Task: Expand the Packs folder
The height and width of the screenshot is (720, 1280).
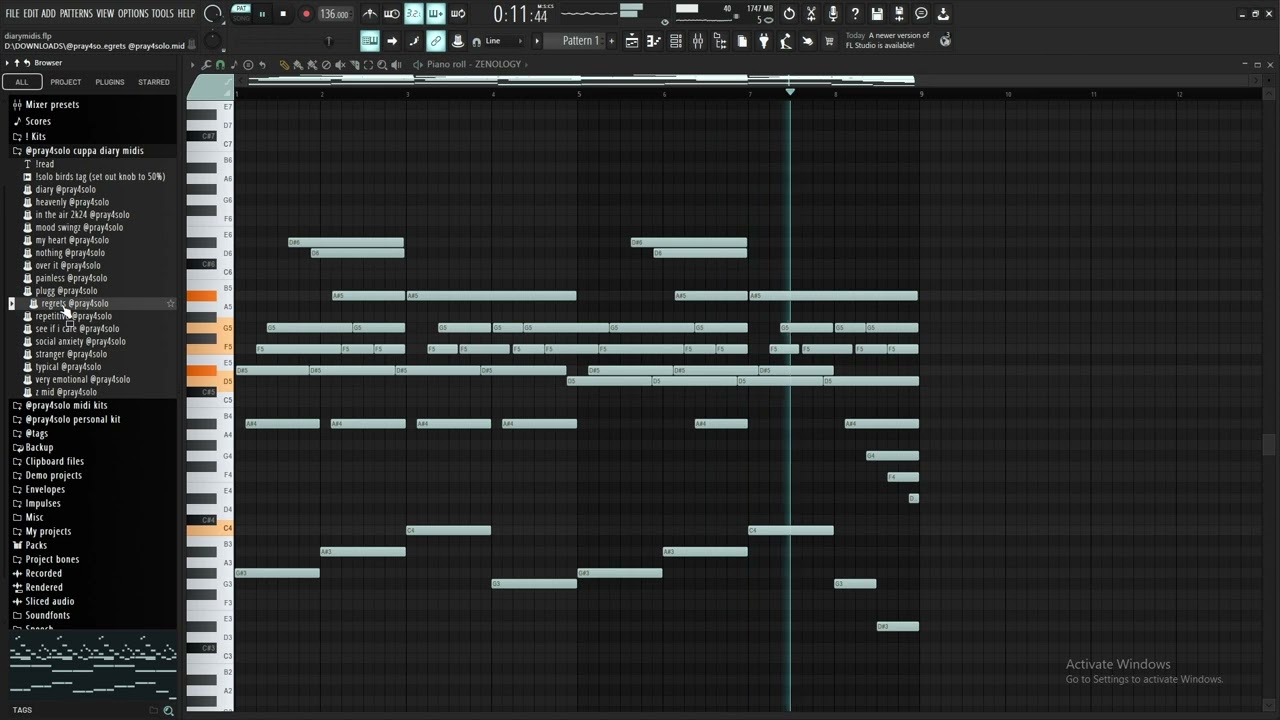Action: coord(36,545)
